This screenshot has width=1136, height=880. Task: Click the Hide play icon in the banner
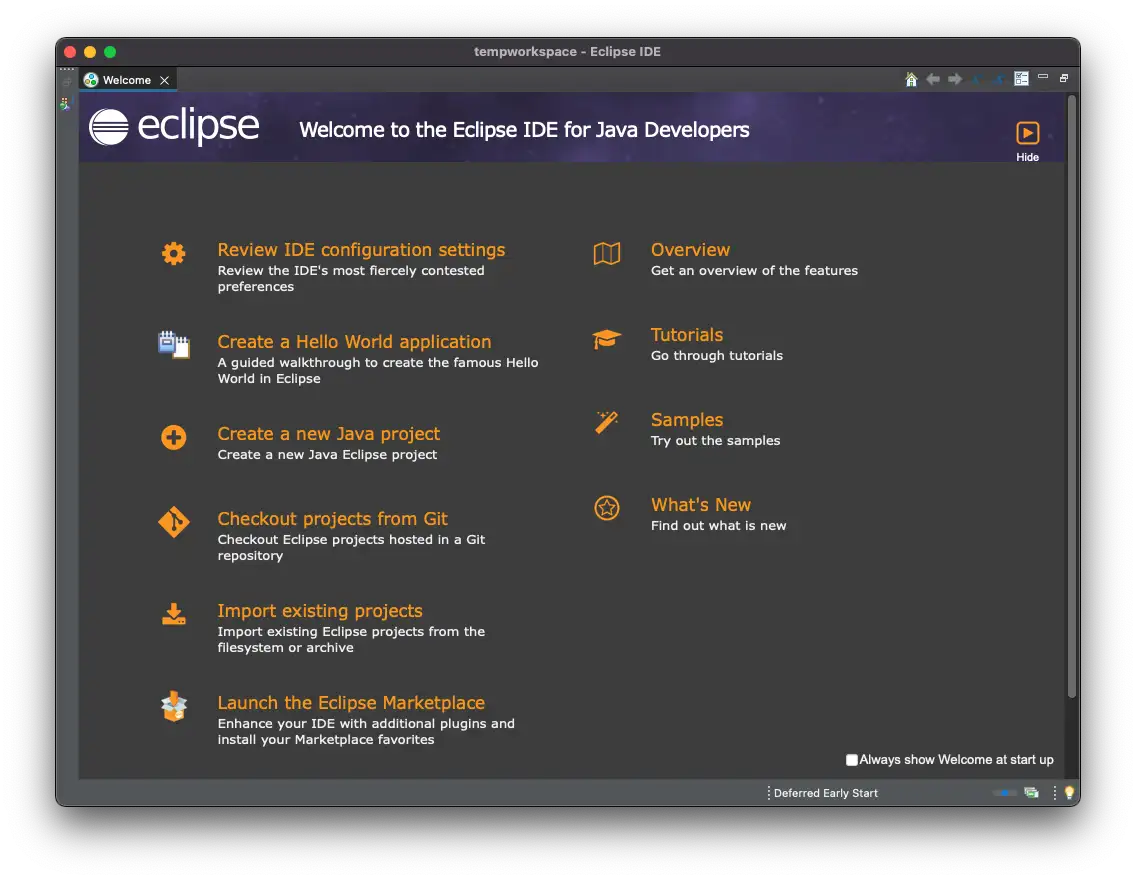click(1027, 133)
